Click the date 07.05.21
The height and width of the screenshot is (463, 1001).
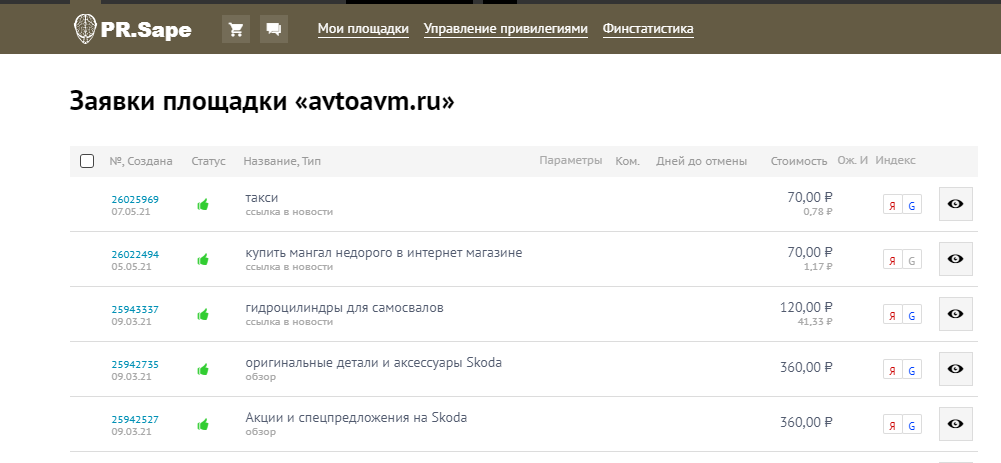click(x=131, y=211)
